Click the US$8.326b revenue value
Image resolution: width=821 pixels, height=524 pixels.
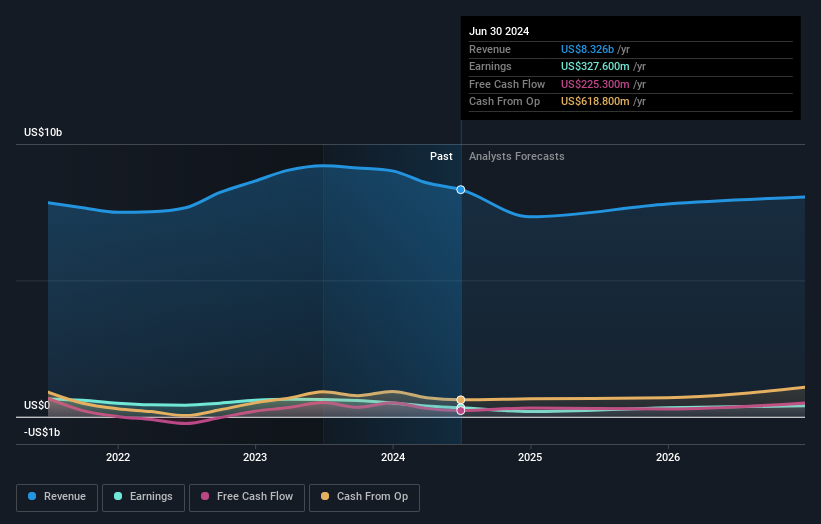[x=587, y=49]
